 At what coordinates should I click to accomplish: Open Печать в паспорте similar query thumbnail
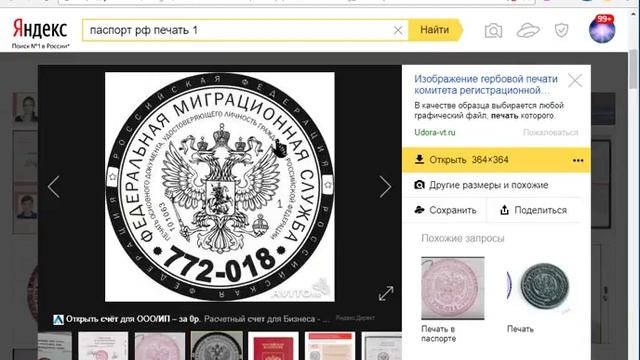coord(453,288)
